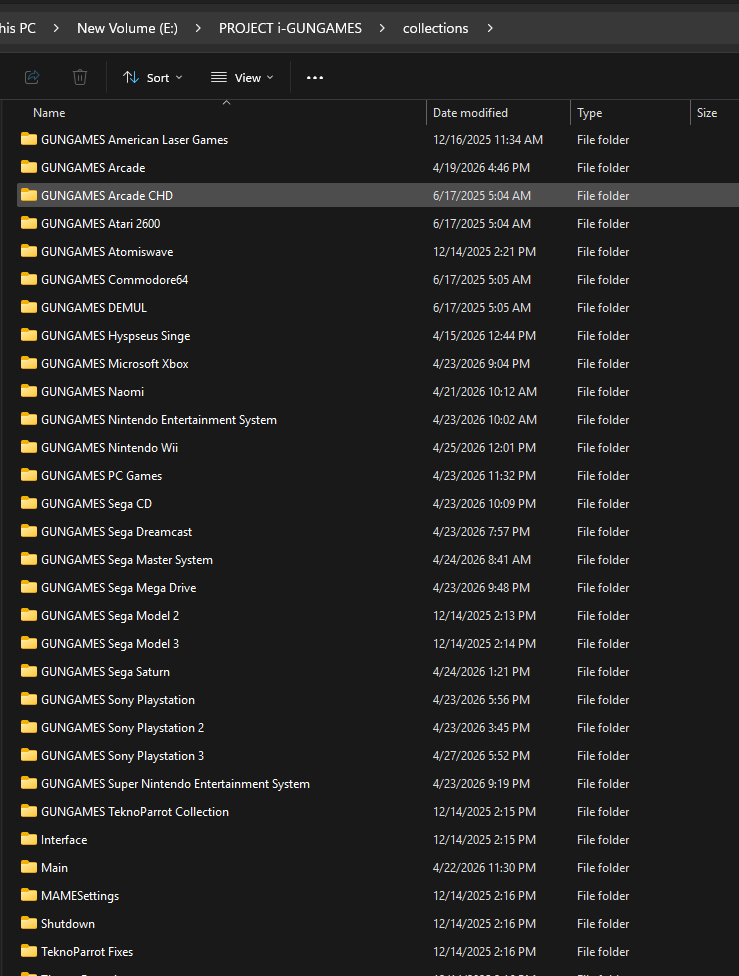Image resolution: width=739 pixels, height=976 pixels.
Task: Open the View dropdown menu
Action: click(x=242, y=78)
